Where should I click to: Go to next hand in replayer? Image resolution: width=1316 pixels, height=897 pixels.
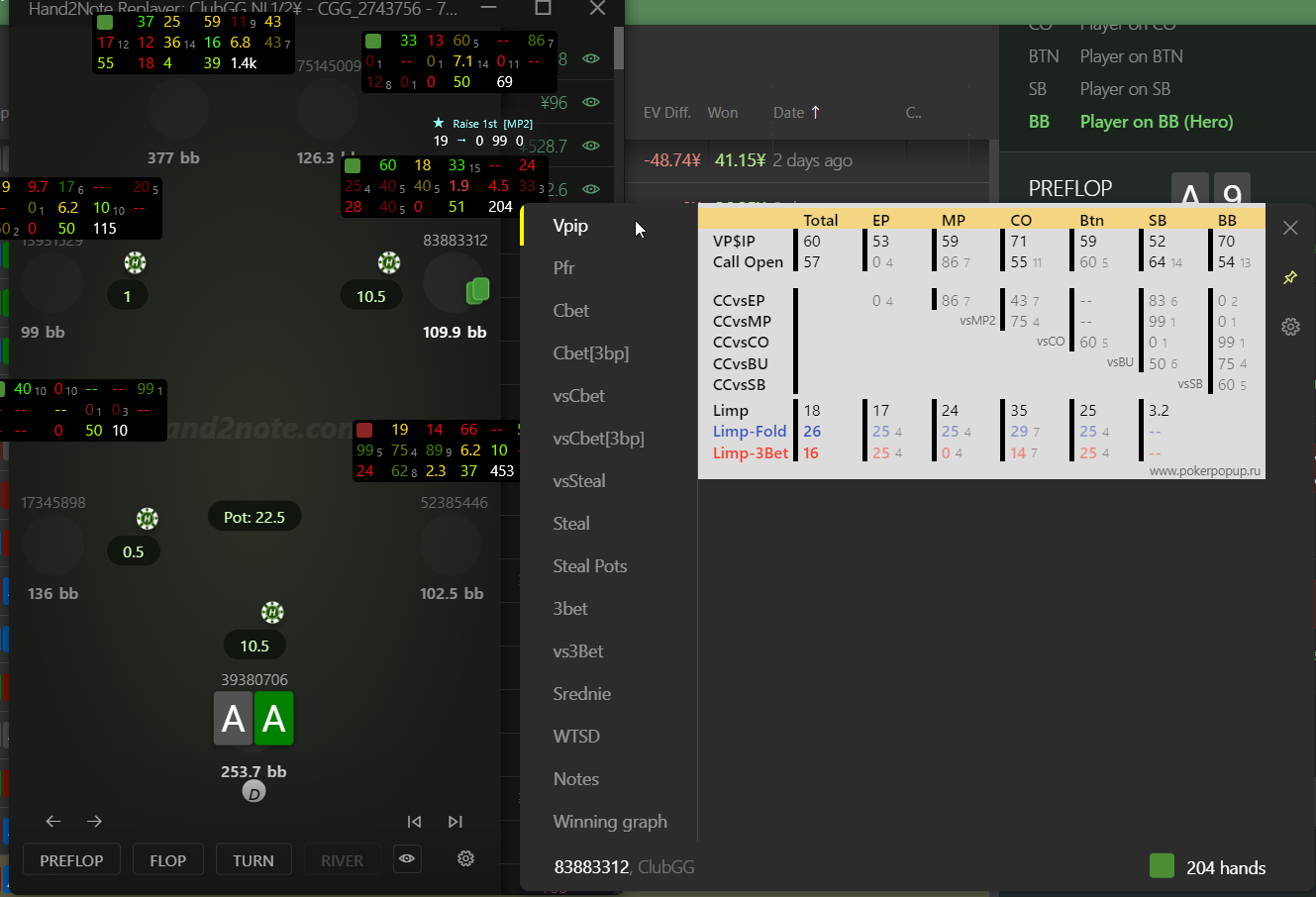coord(456,822)
